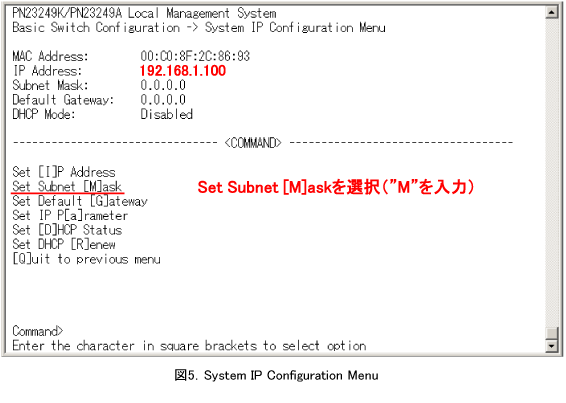This screenshot has height=403, width=566.
Task: Click the scrollbar down arrow
Action: 552,346
